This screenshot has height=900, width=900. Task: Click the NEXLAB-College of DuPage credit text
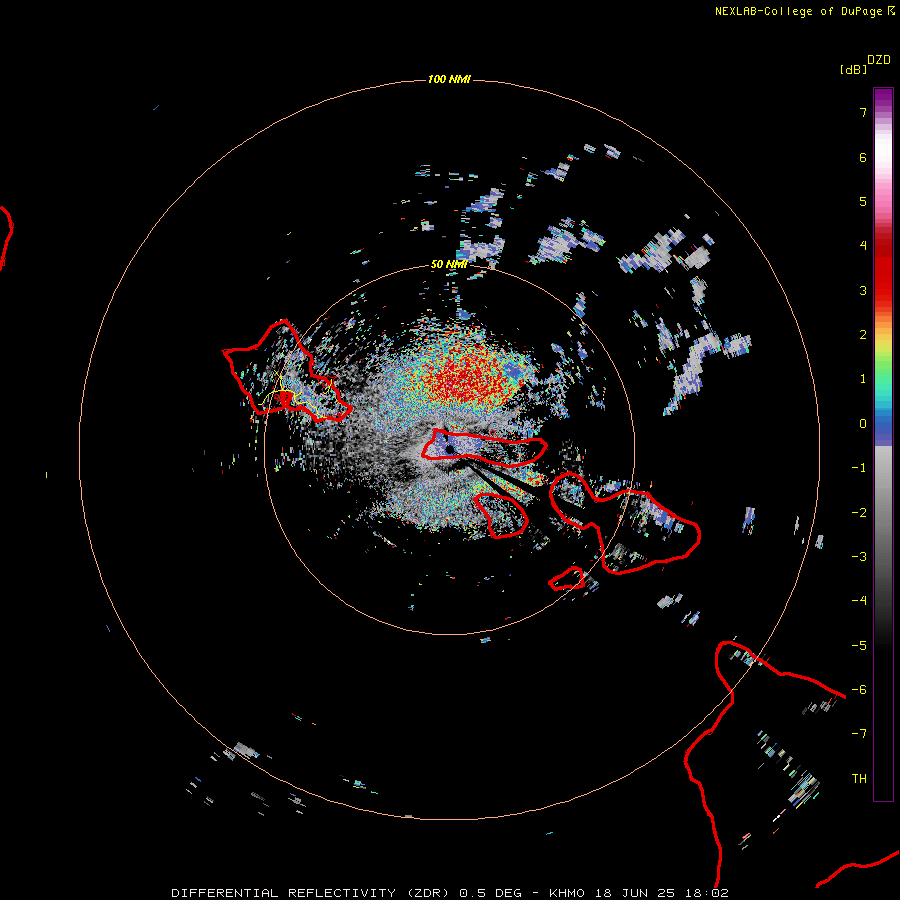pyautogui.click(x=804, y=11)
